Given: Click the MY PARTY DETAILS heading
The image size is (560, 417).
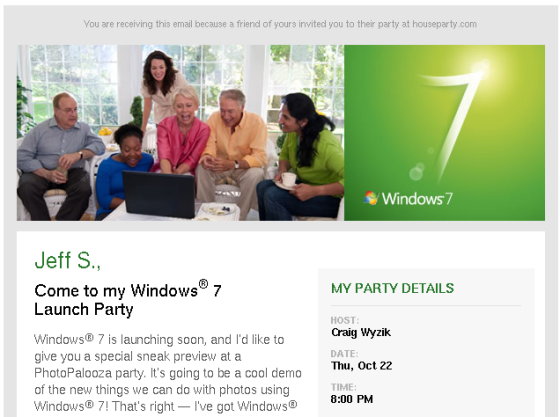Looking at the screenshot, I should pos(392,288).
